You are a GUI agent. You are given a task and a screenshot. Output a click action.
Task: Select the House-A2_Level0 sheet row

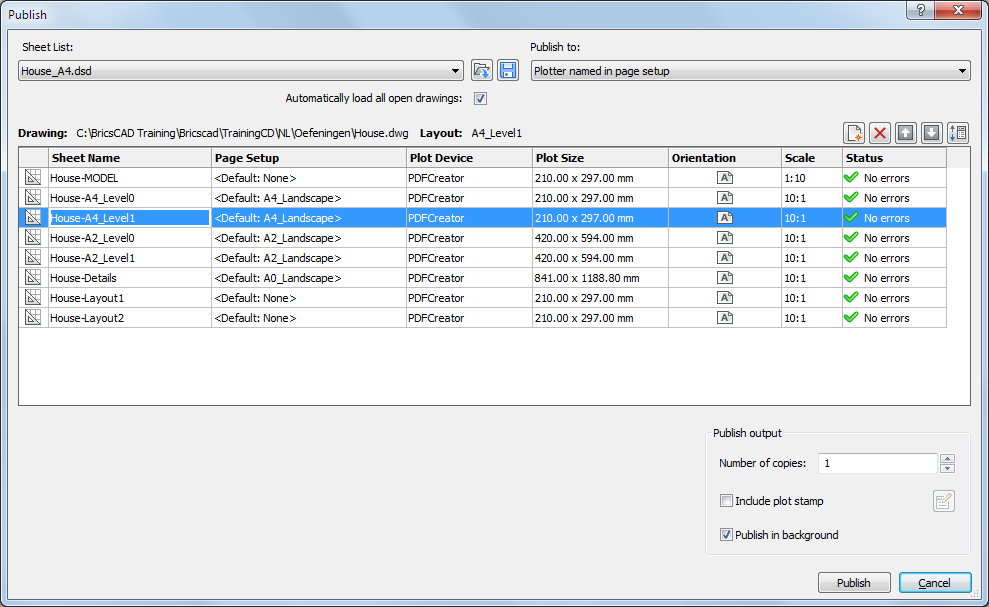[x=129, y=238]
